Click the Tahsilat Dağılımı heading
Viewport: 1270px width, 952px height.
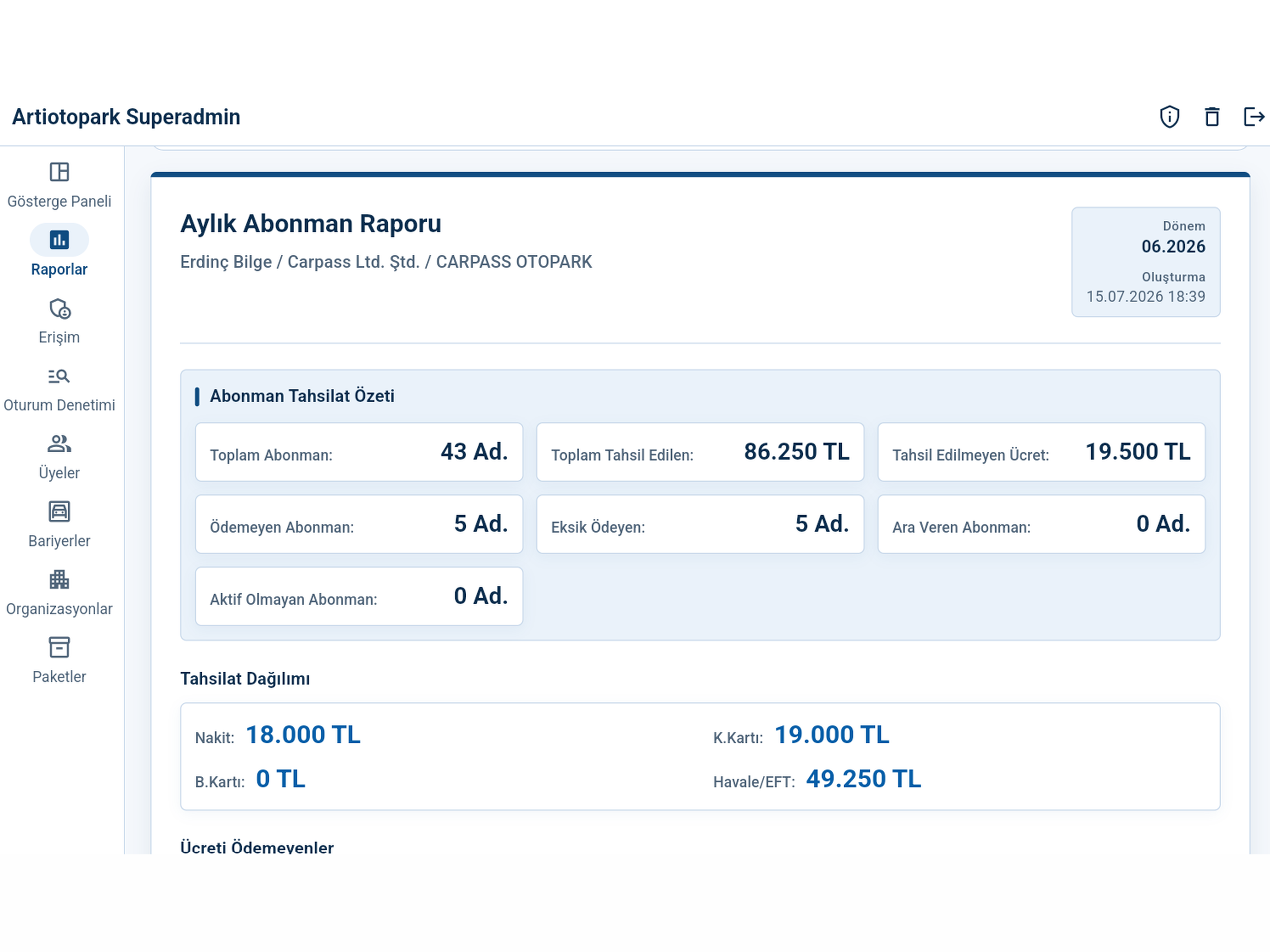click(x=245, y=679)
